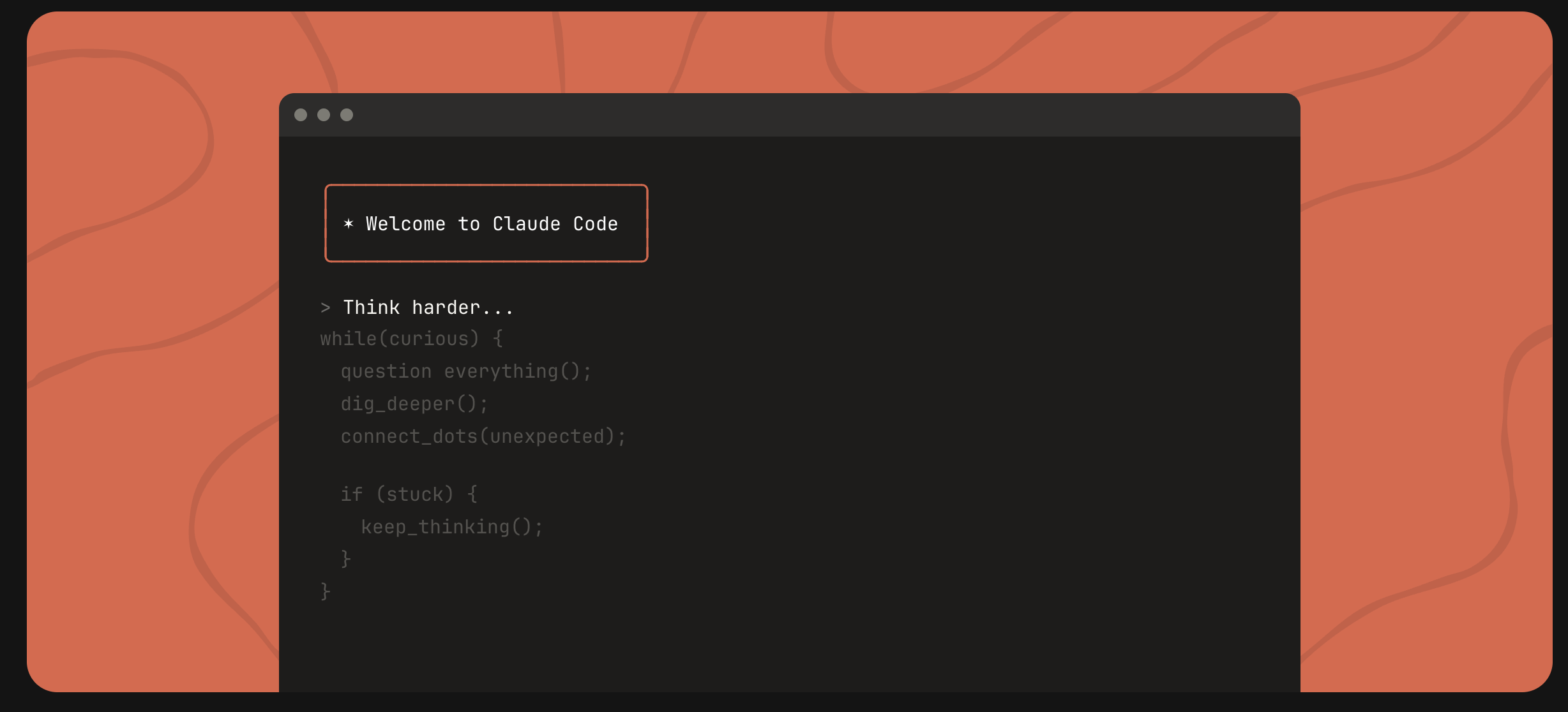Click the word Code in the banner
Screen dimensions: 1568x712
pos(595,224)
